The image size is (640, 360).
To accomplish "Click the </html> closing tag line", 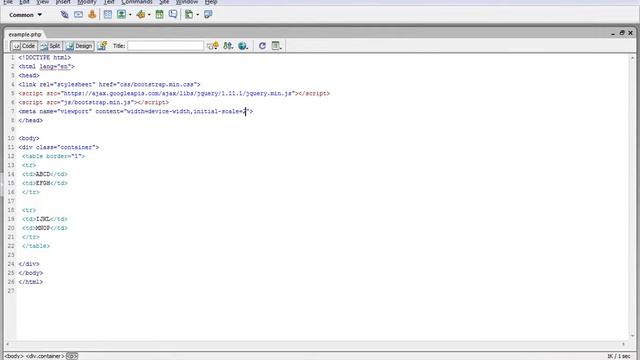I will [x=31, y=282].
